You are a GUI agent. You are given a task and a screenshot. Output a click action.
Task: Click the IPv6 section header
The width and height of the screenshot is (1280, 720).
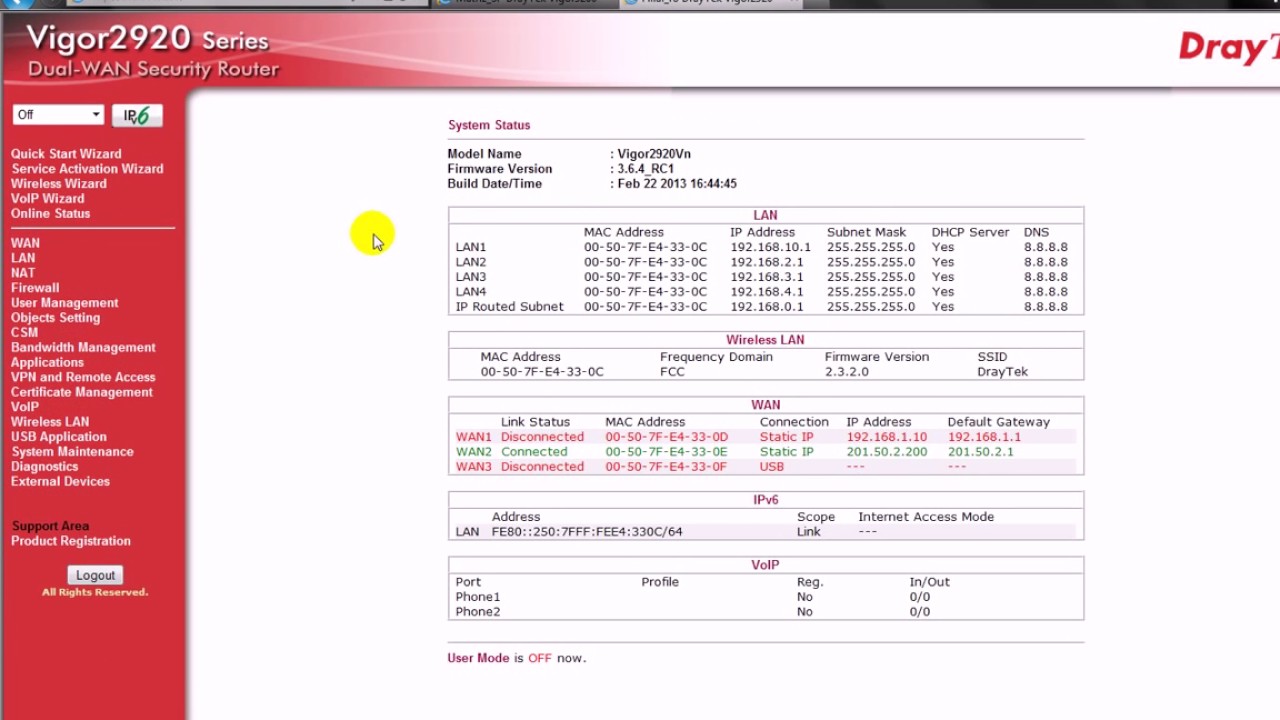coord(765,500)
